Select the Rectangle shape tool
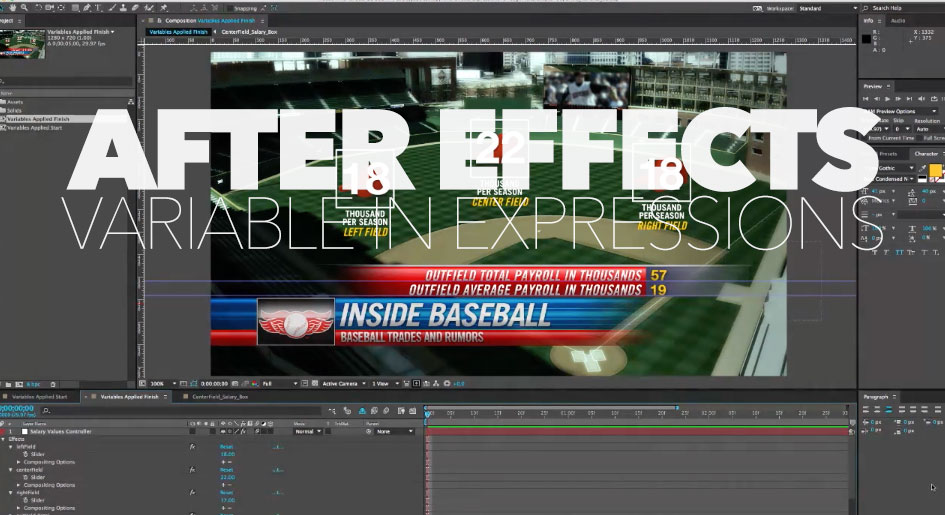Image resolution: width=945 pixels, height=515 pixels. pos(75,8)
